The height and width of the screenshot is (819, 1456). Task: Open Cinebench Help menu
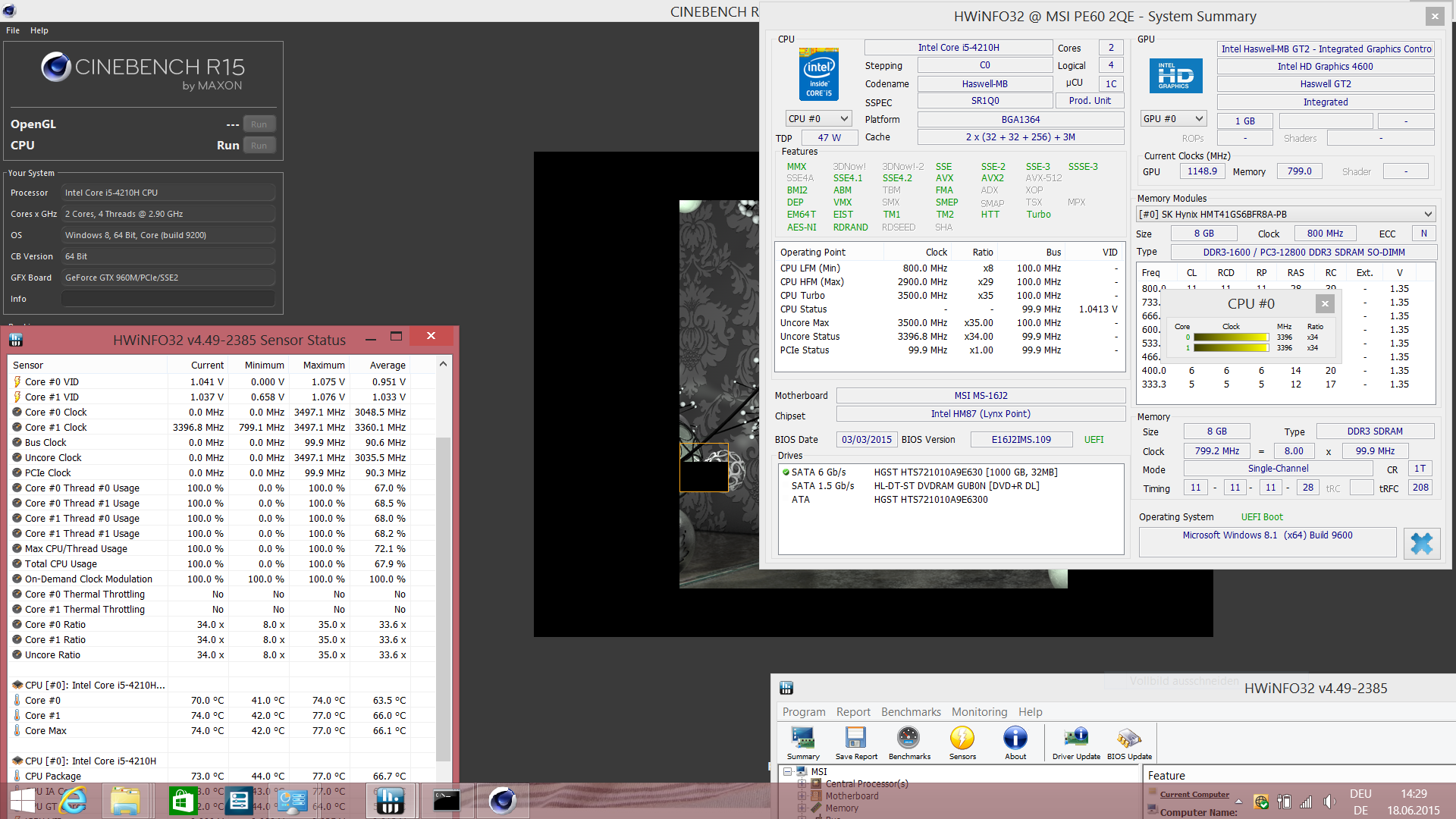(39, 30)
